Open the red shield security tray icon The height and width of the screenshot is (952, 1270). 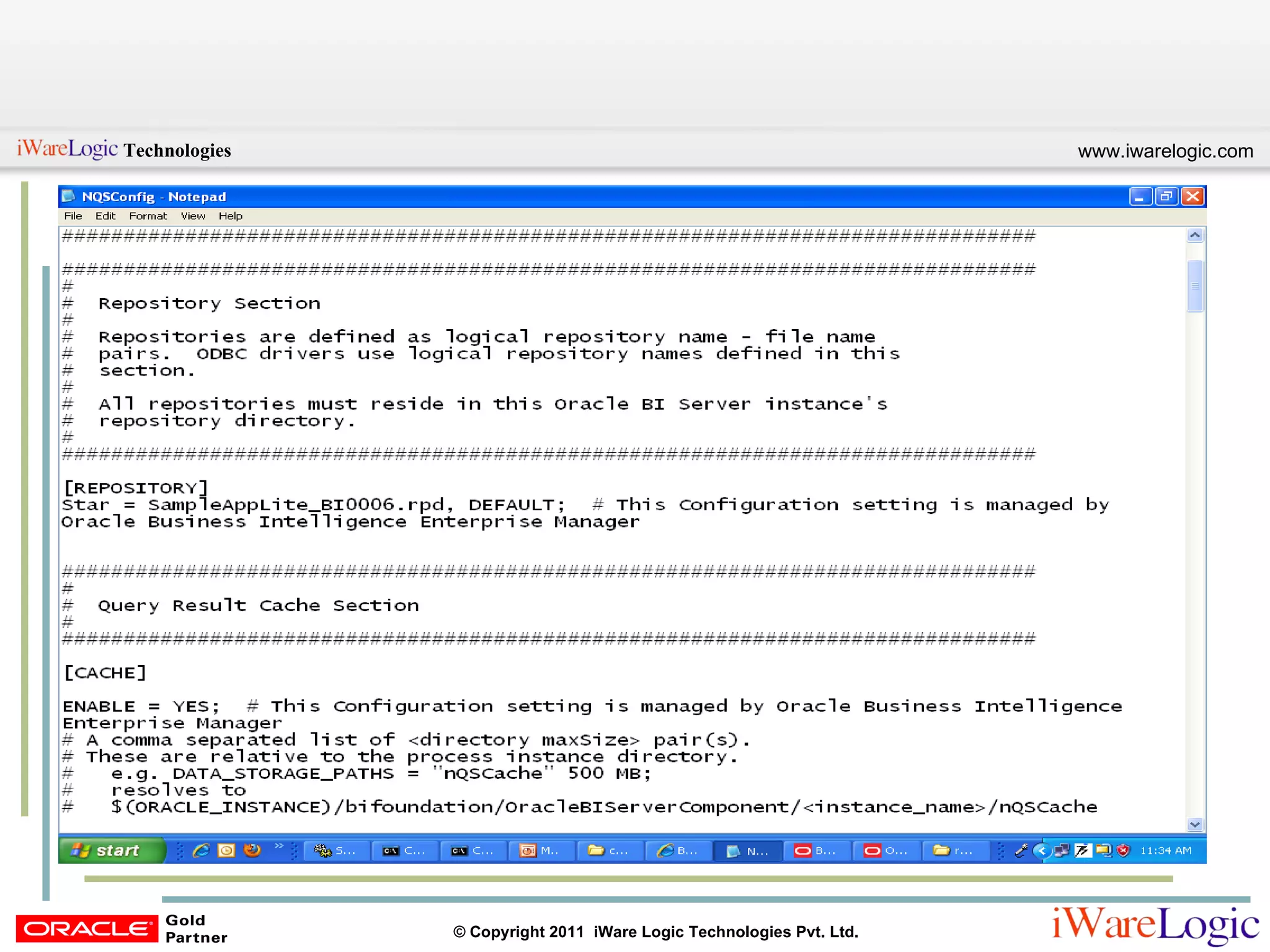click(x=1123, y=850)
